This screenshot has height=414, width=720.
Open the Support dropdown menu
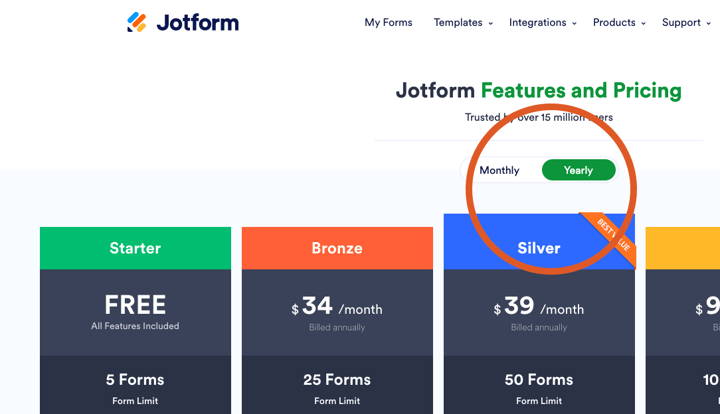[686, 22]
